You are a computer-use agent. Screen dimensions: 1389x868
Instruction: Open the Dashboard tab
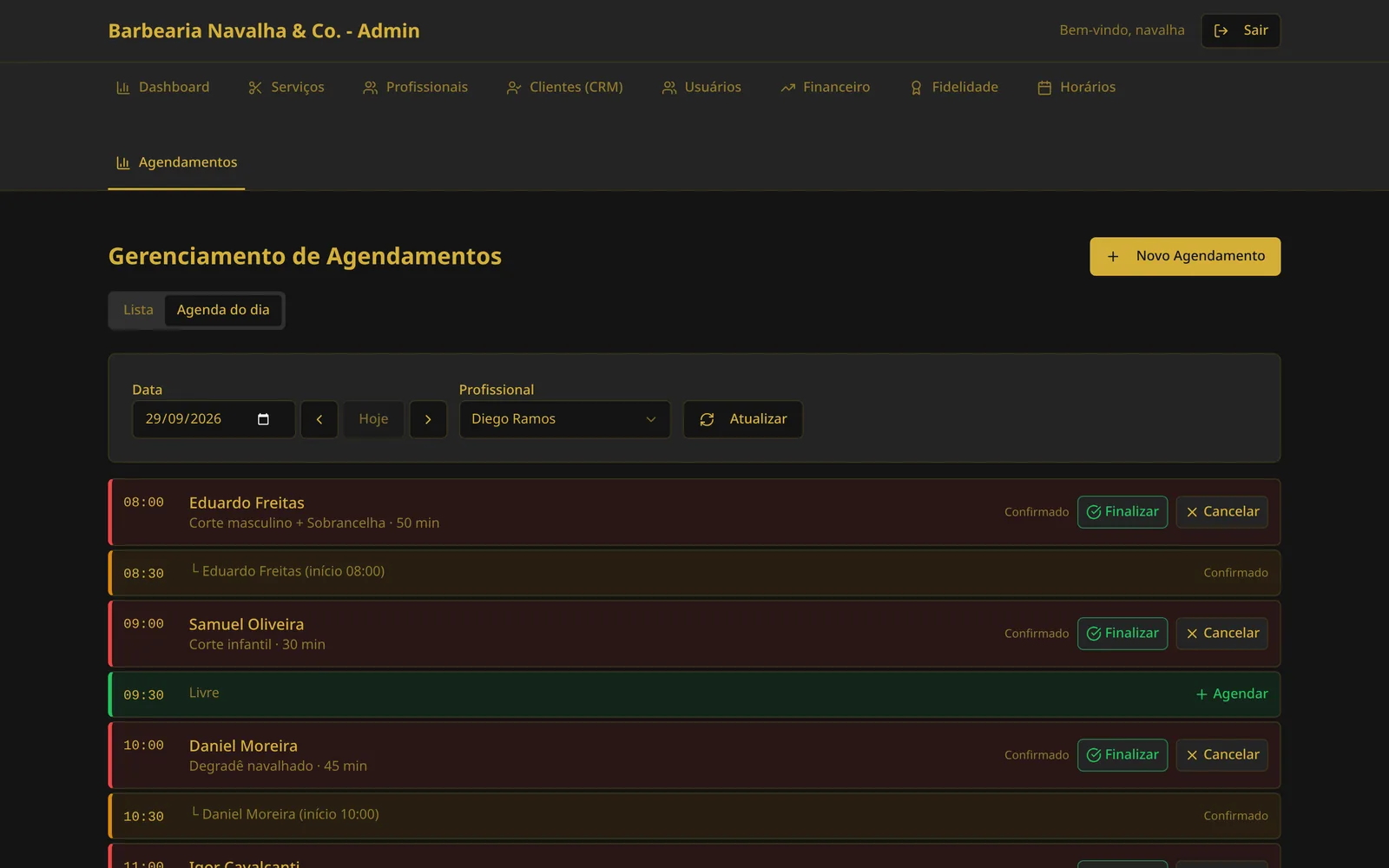click(162, 87)
